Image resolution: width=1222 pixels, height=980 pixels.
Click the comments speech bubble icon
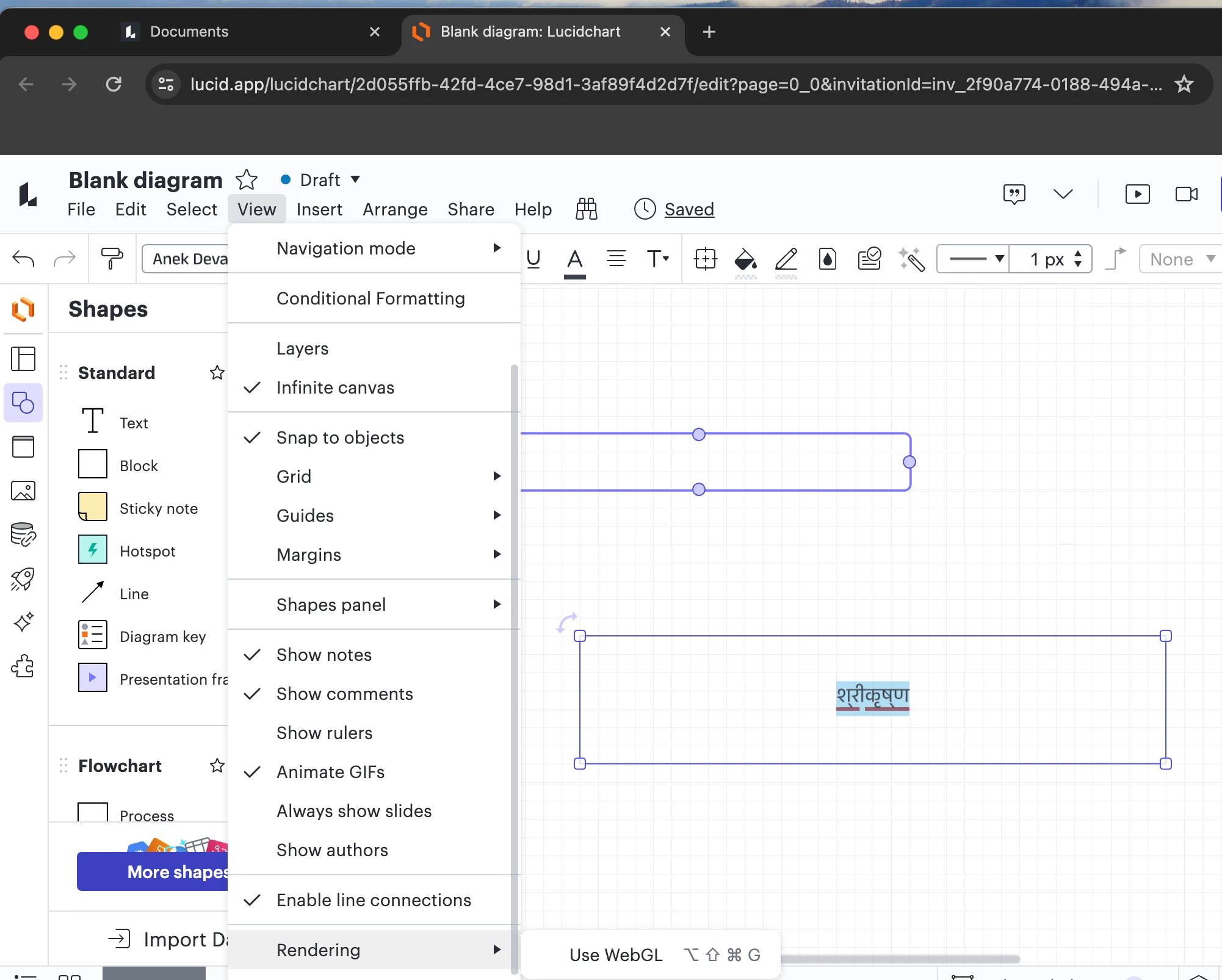tap(1014, 194)
